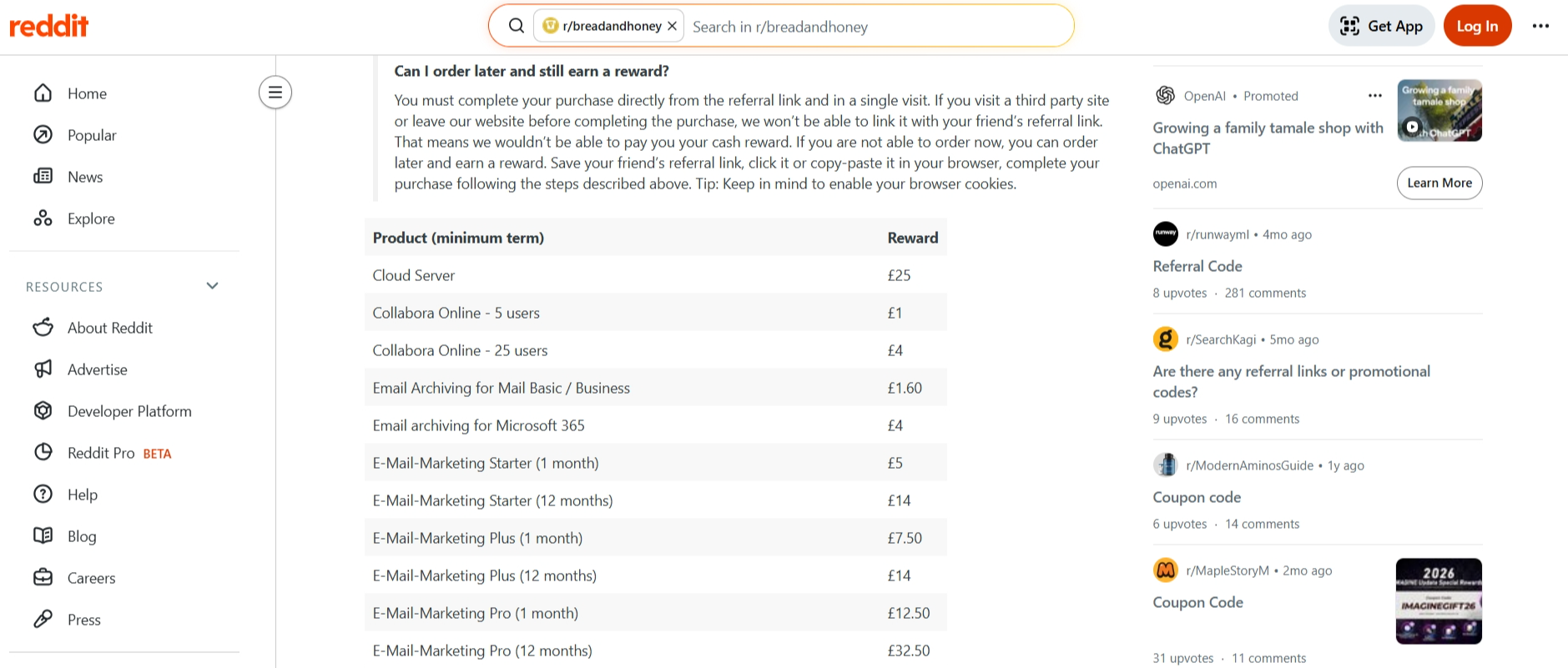The width and height of the screenshot is (1568, 668).
Task: Click the Popular arrow icon
Action: 43,135
